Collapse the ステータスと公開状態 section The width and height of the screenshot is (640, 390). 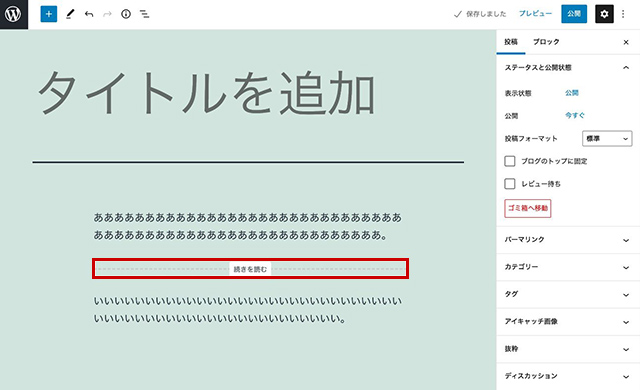tap(568, 67)
